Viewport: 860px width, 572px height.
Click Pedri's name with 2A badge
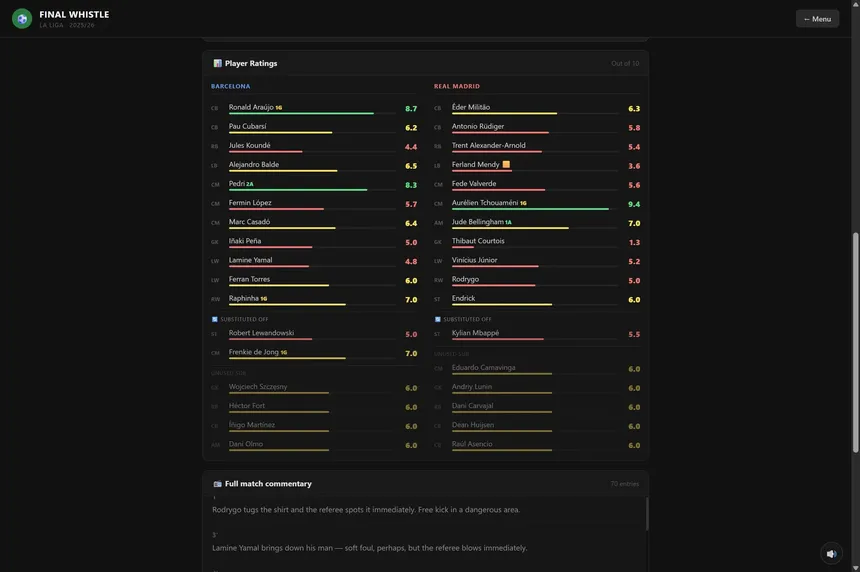pyautogui.click(x=241, y=184)
